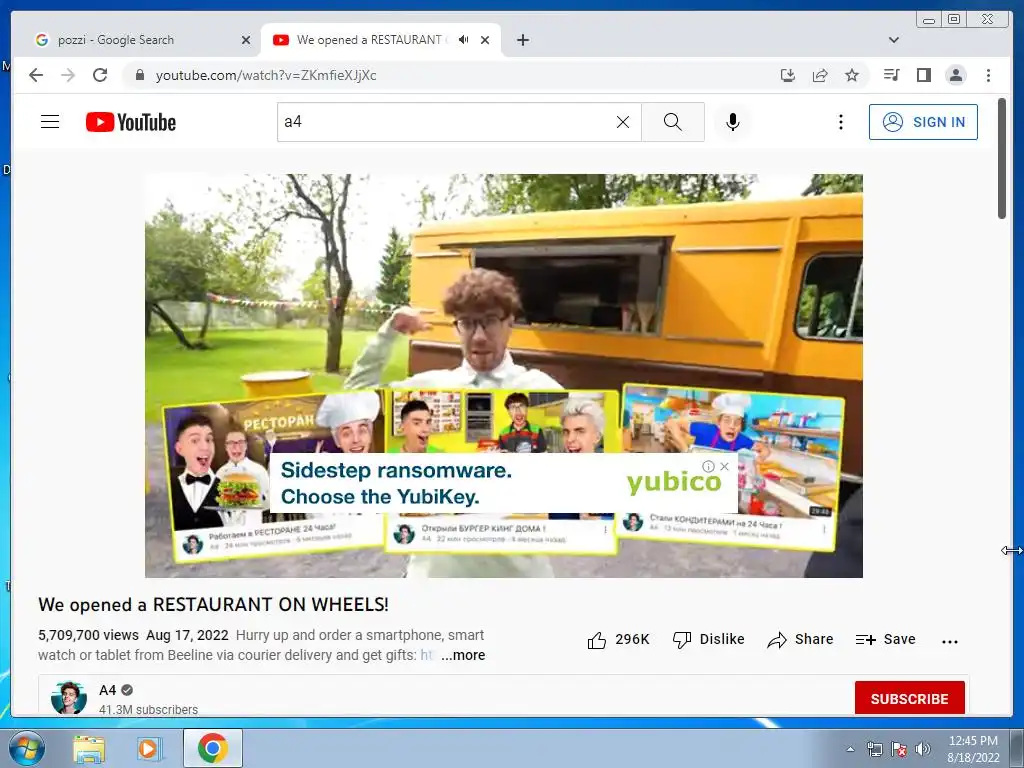The image size is (1024, 768).
Task: Open YouTube settings three-dot menu
Action: coord(840,121)
